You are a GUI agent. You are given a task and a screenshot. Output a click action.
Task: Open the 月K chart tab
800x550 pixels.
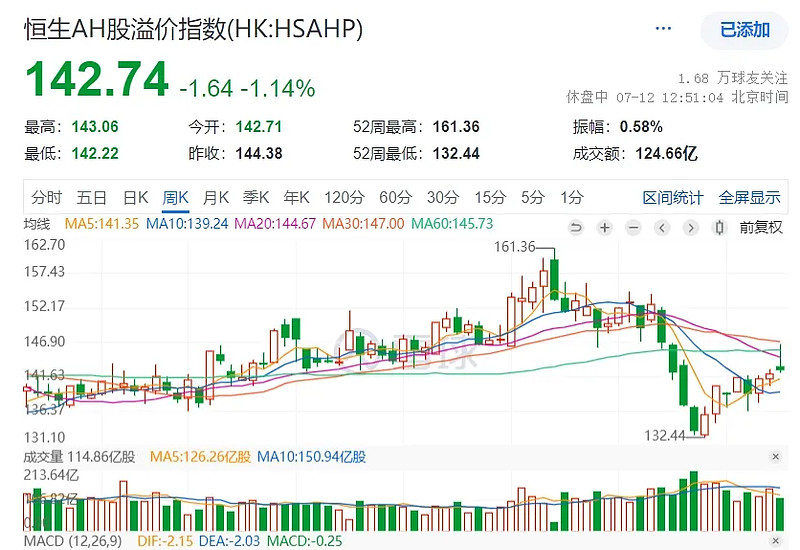[215, 197]
